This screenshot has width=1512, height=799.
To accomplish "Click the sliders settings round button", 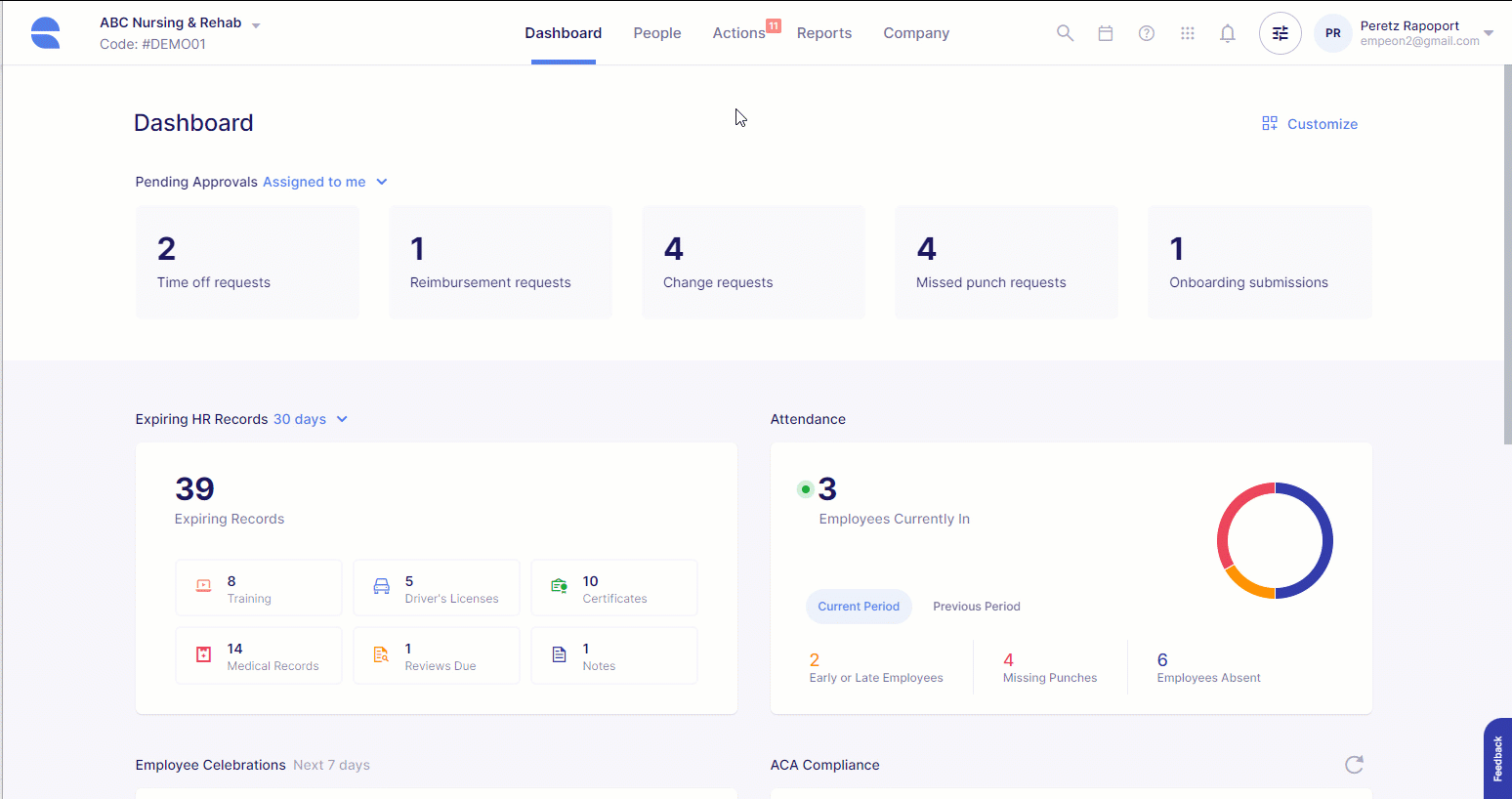I will pyautogui.click(x=1281, y=33).
